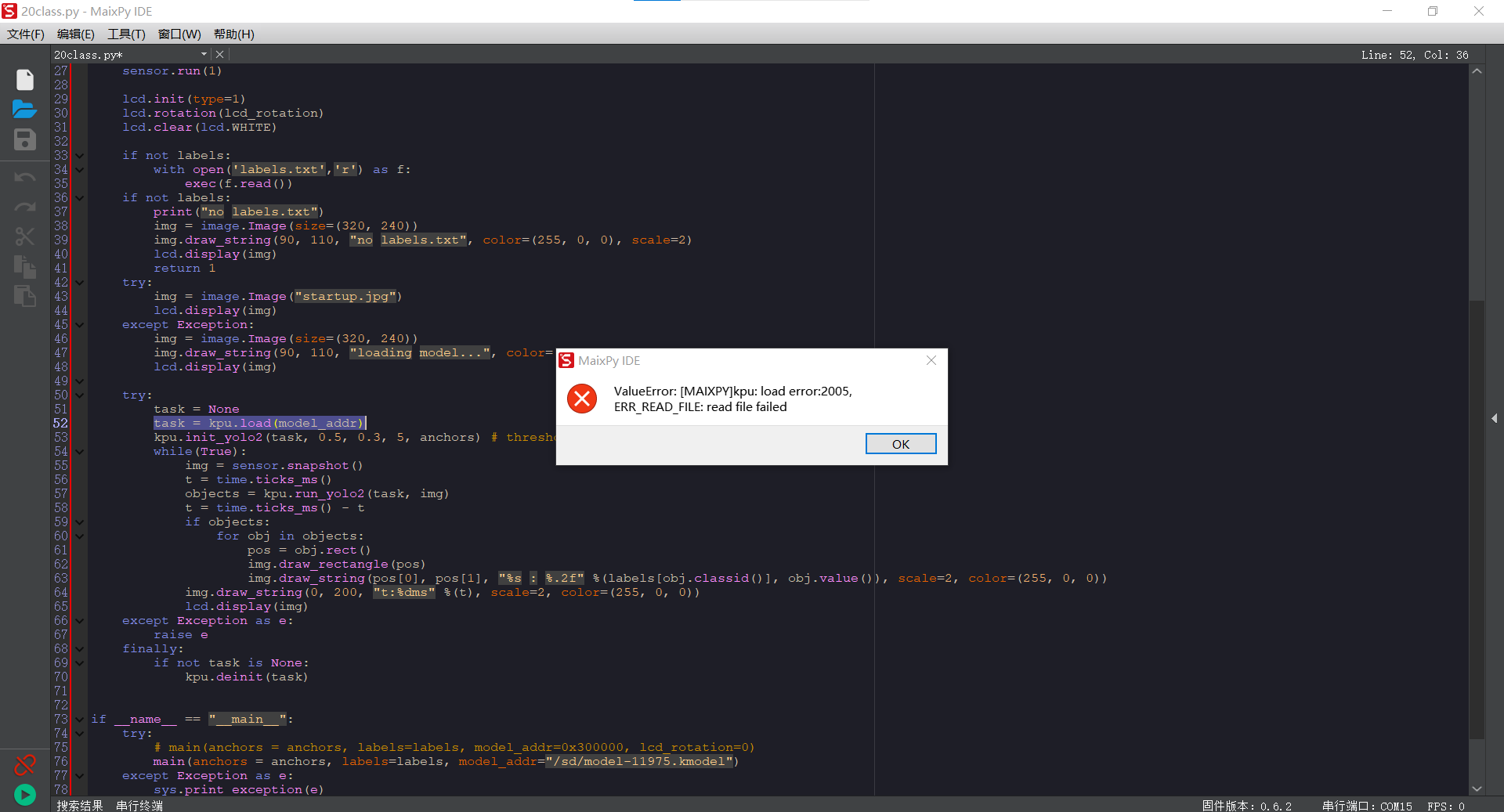Collapse the code fold at line 33
The image size is (1504, 812).
click(x=80, y=156)
